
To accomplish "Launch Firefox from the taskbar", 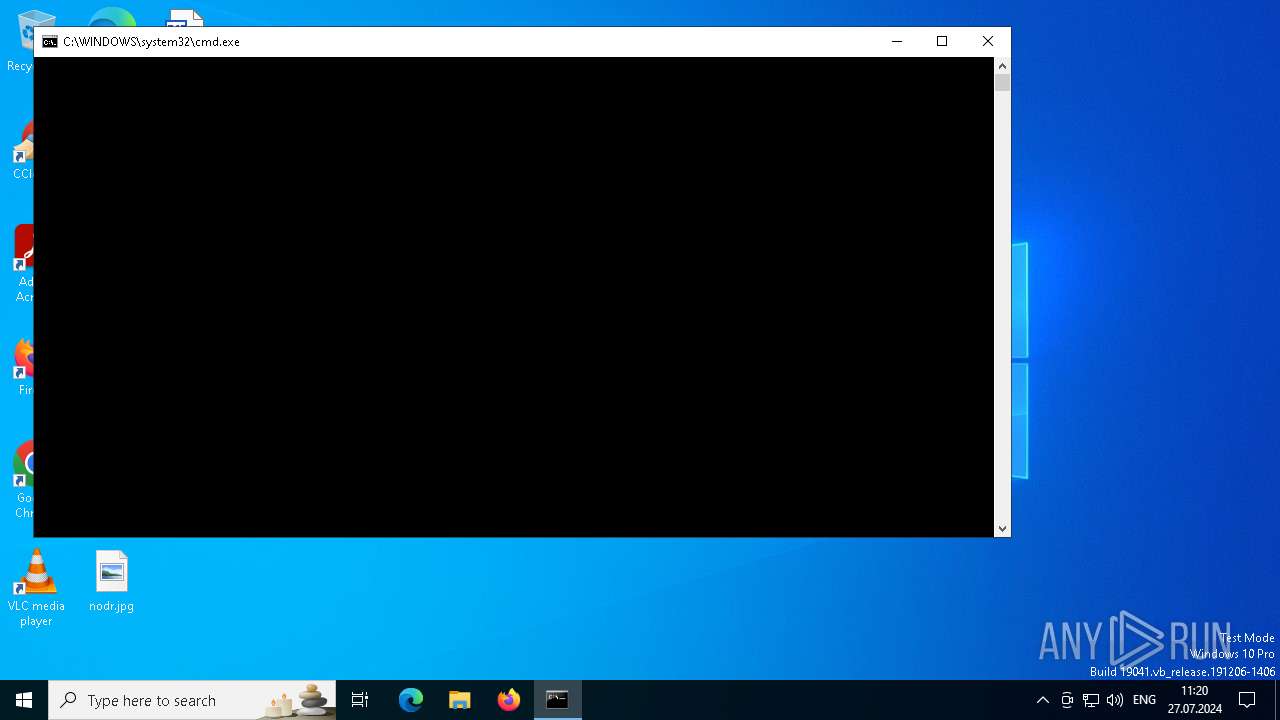I will (x=509, y=700).
